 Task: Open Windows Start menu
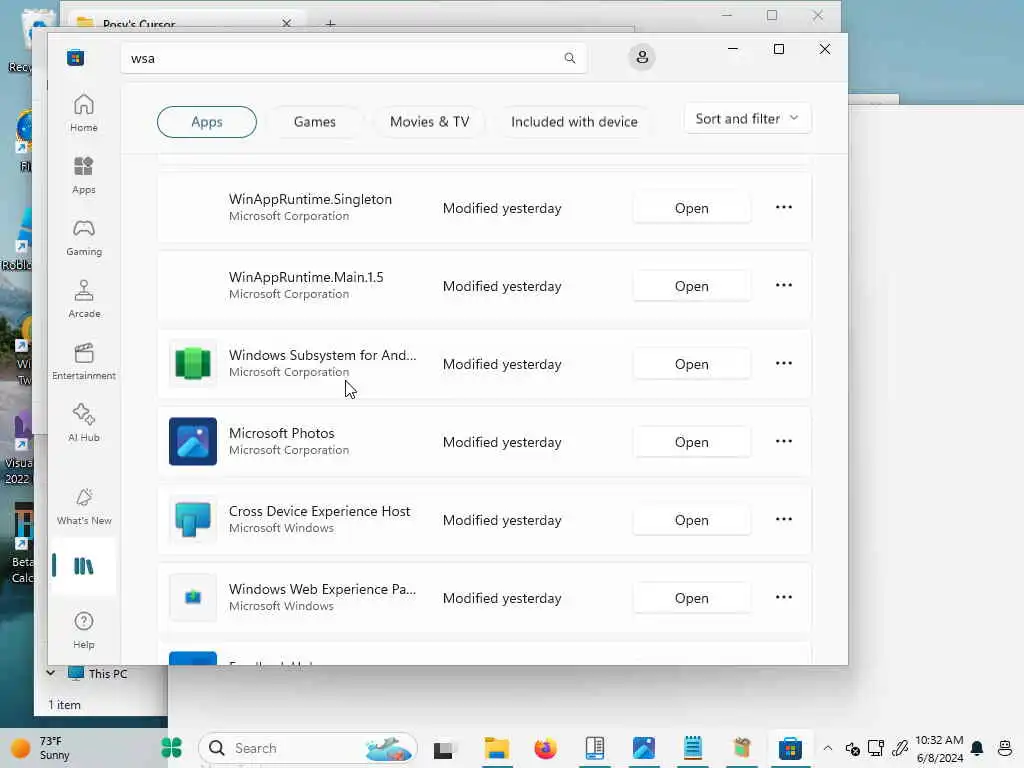point(171,748)
